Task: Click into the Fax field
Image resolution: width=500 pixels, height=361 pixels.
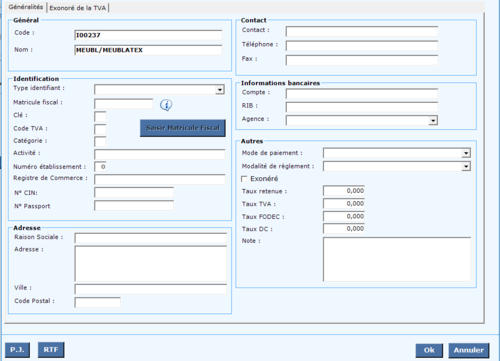Action: pos(362,60)
